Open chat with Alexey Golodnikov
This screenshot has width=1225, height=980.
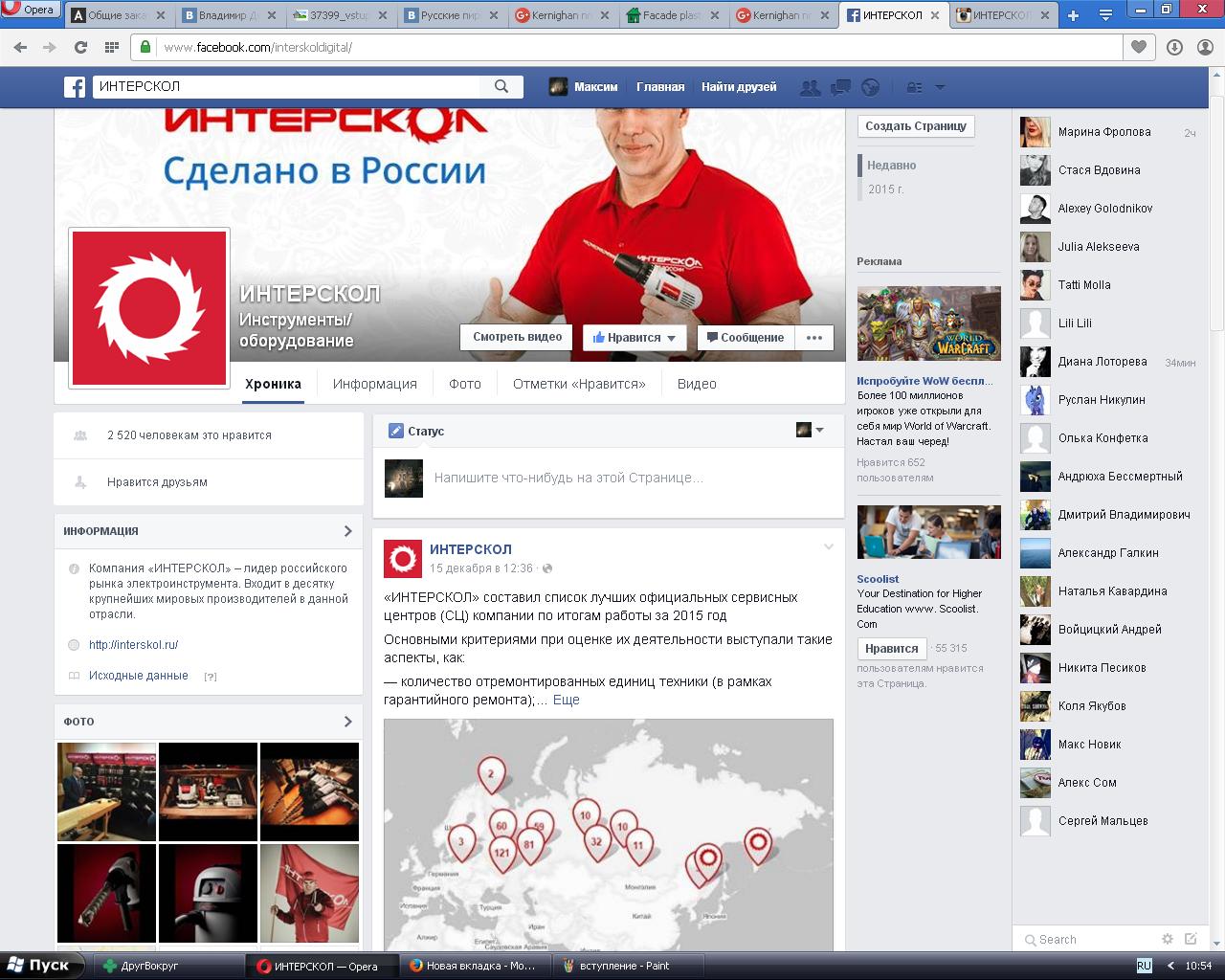pyautogui.click(x=1108, y=209)
